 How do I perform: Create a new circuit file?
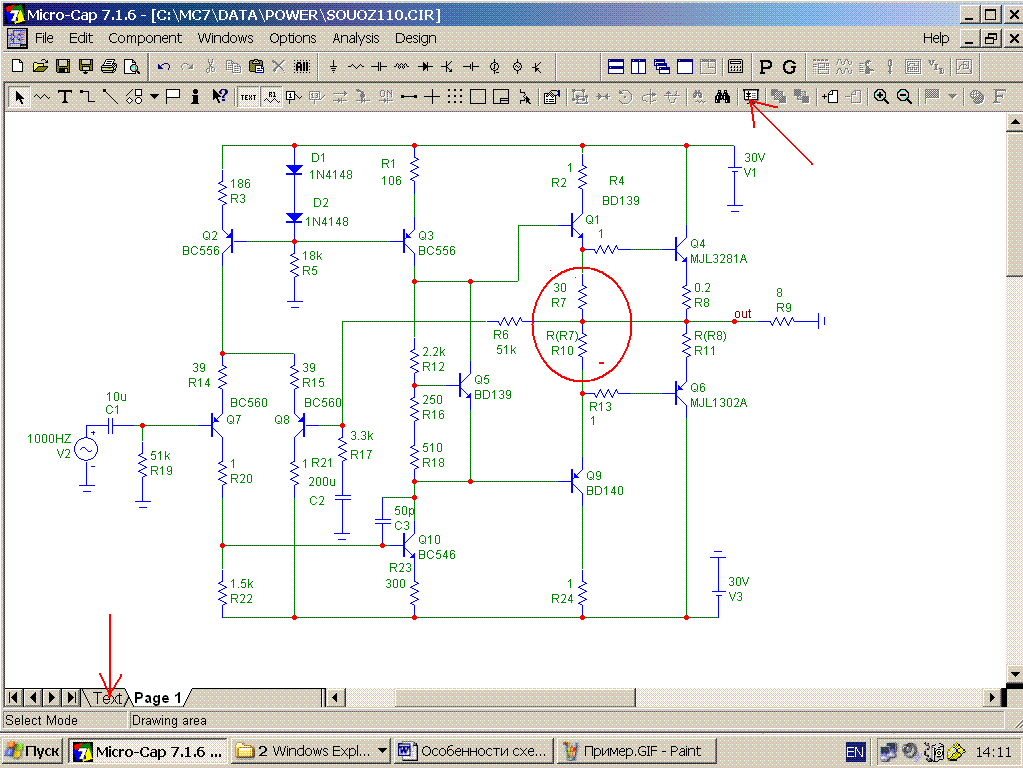18,66
